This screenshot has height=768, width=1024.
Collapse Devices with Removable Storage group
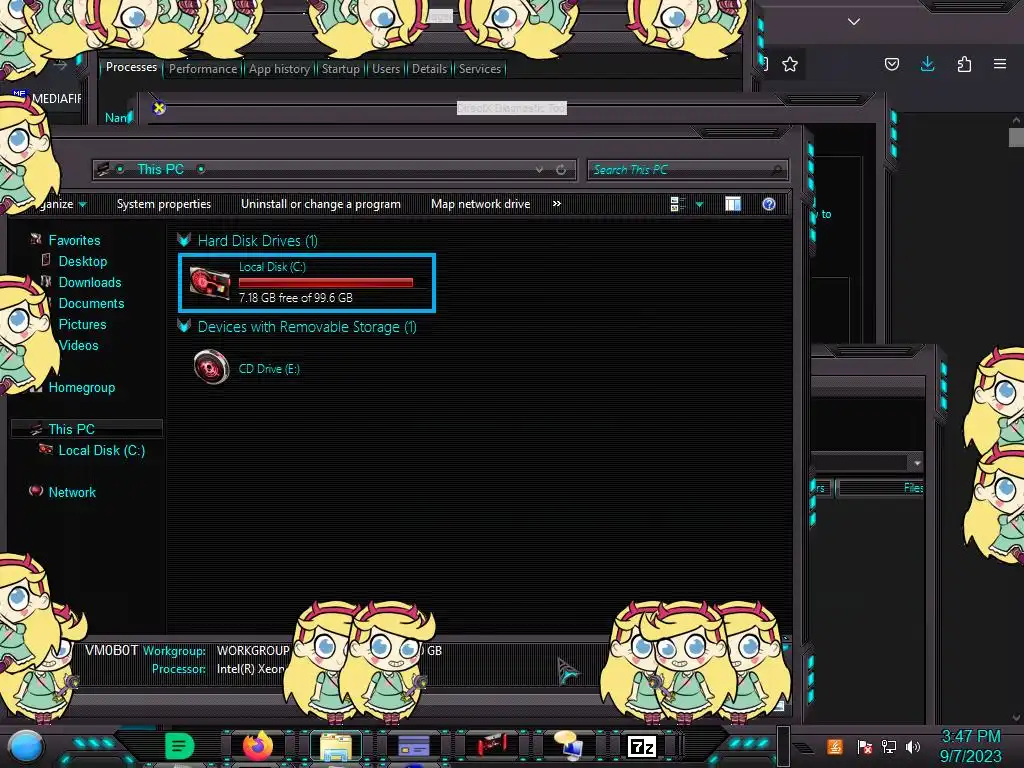184,327
